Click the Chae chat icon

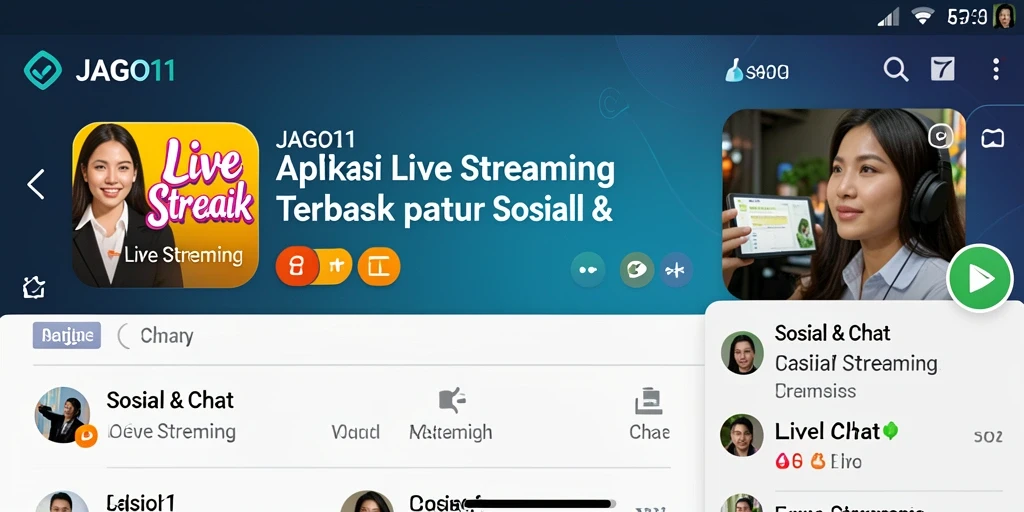click(648, 402)
